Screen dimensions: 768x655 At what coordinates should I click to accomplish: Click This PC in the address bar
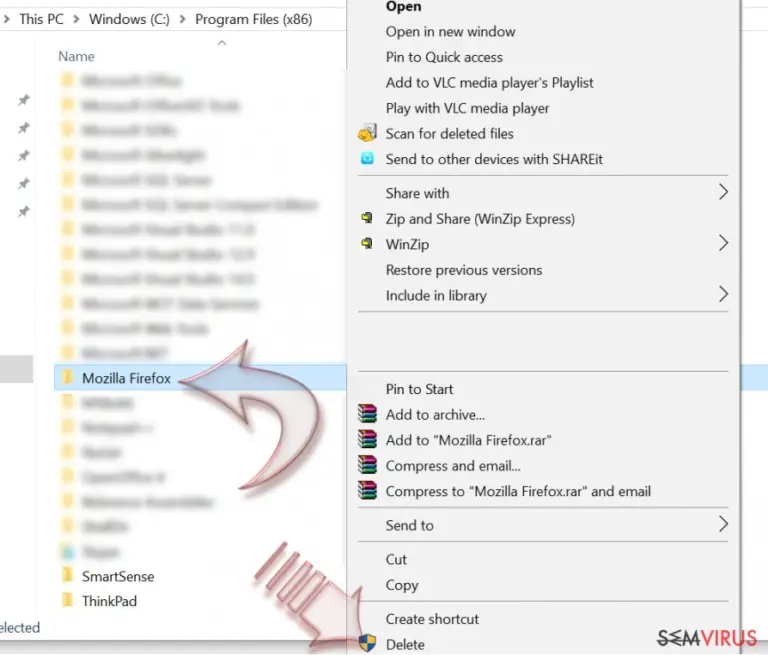coord(42,20)
